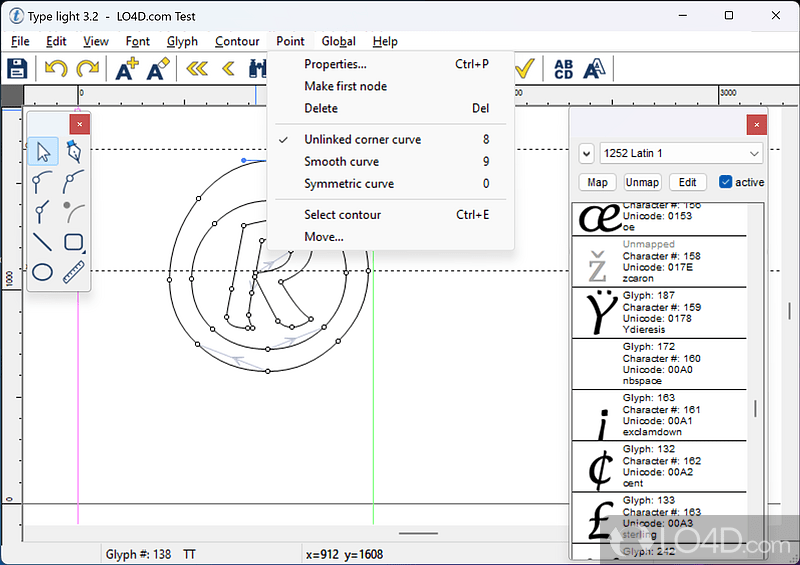Choose Select contour menu entry
800x565 pixels.
(x=390, y=215)
